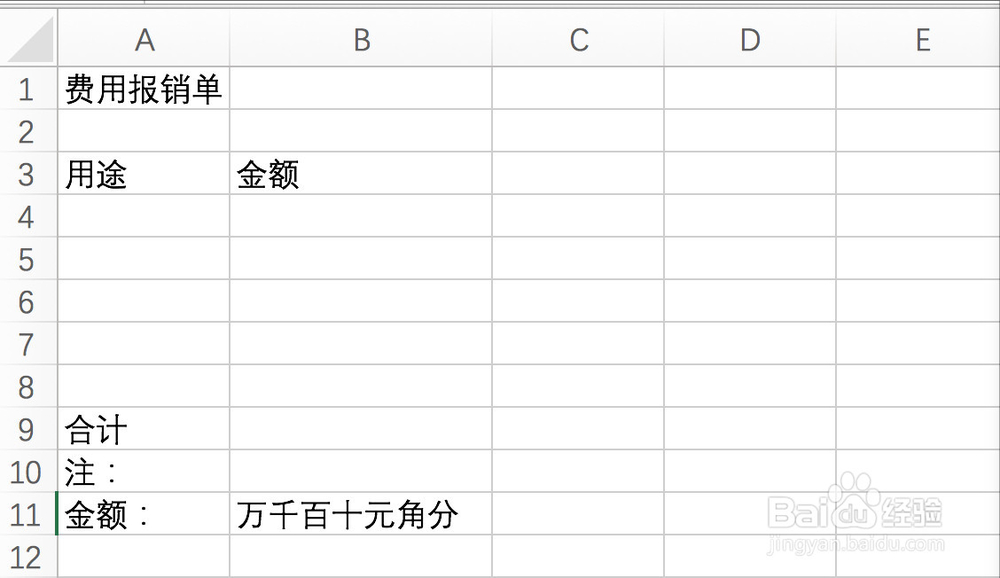Click the 合计 cell
The image size is (1000, 578).
pos(145,430)
